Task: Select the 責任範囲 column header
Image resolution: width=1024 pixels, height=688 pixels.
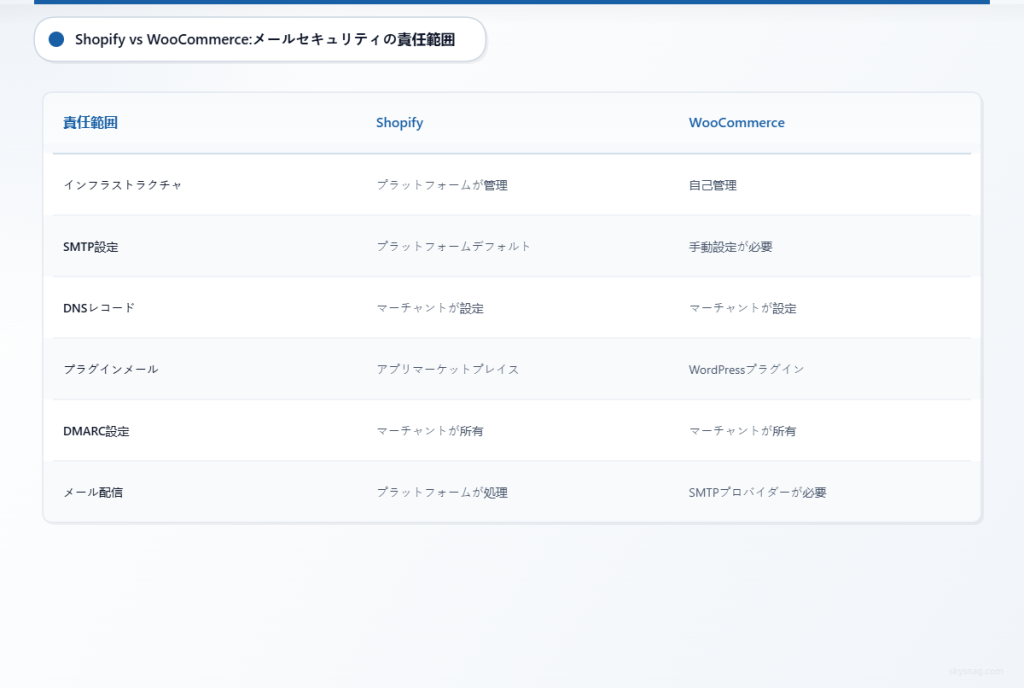Action: pos(90,123)
